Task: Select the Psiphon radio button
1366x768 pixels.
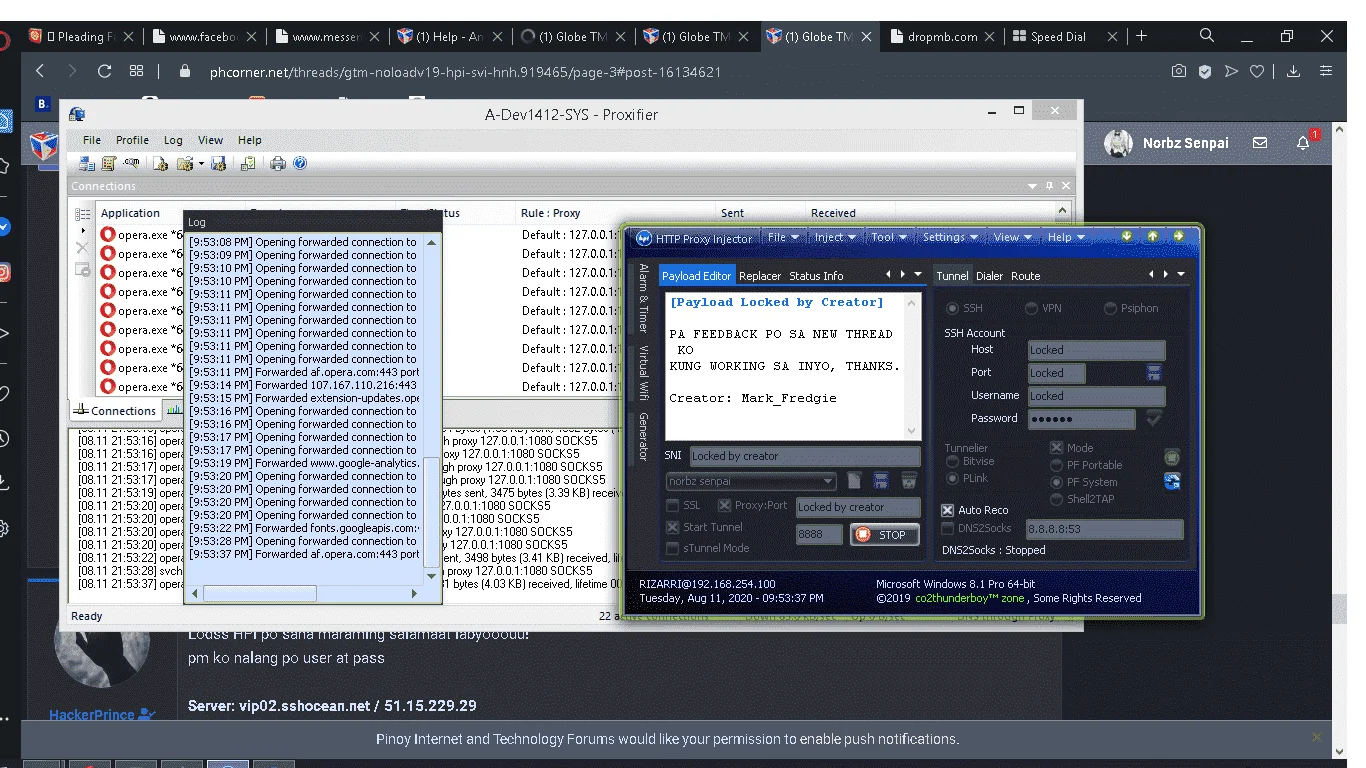Action: [1110, 308]
